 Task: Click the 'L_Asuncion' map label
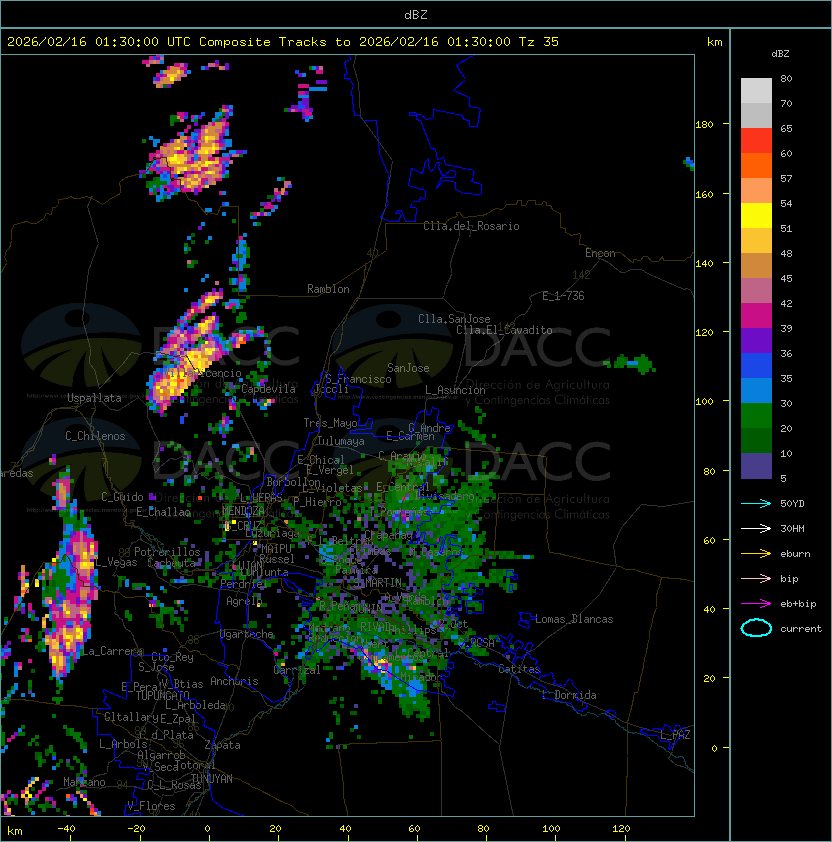coord(455,390)
